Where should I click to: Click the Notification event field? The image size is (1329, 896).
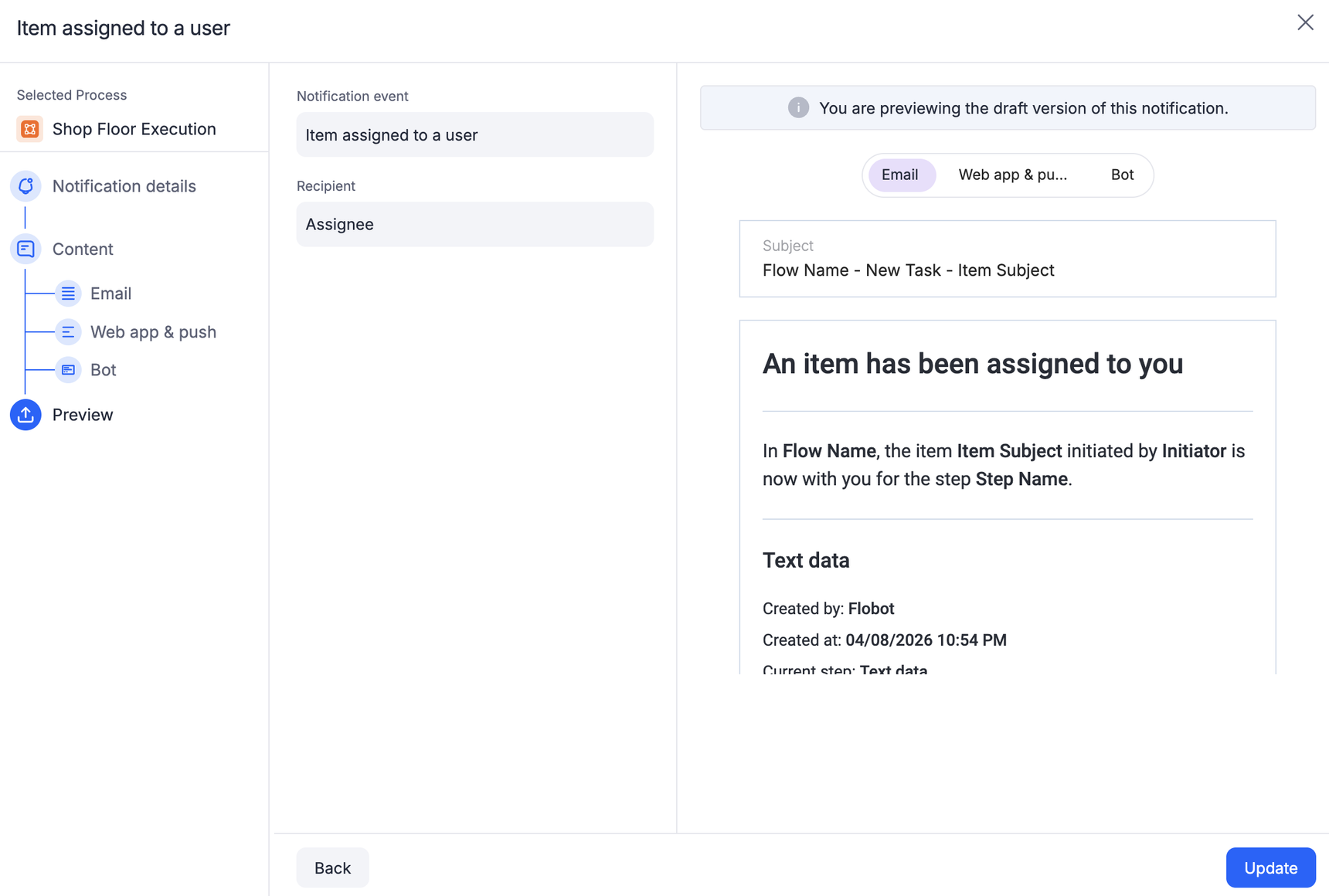(474, 135)
